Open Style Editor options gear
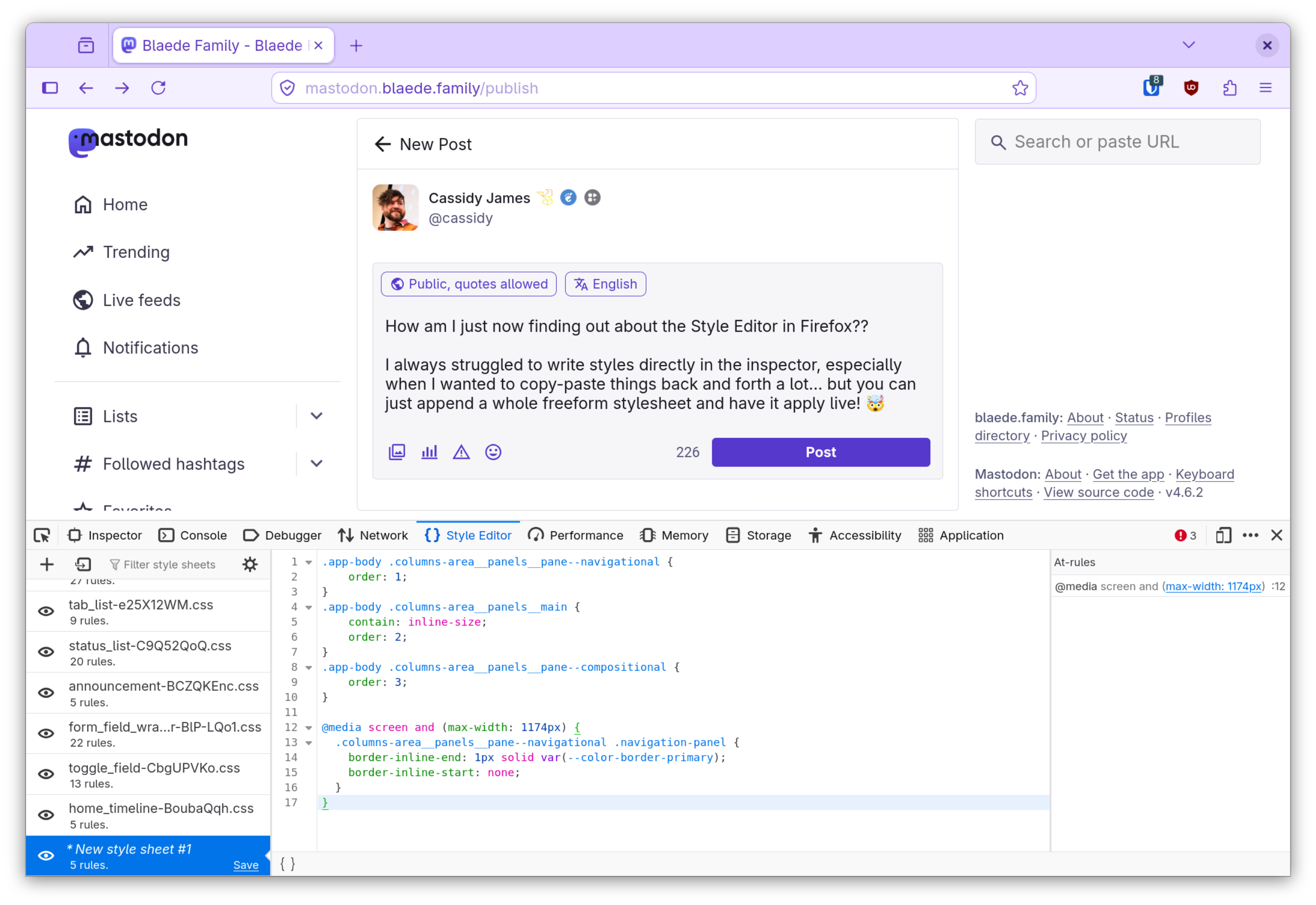This screenshot has height=905, width=1316. [250, 564]
